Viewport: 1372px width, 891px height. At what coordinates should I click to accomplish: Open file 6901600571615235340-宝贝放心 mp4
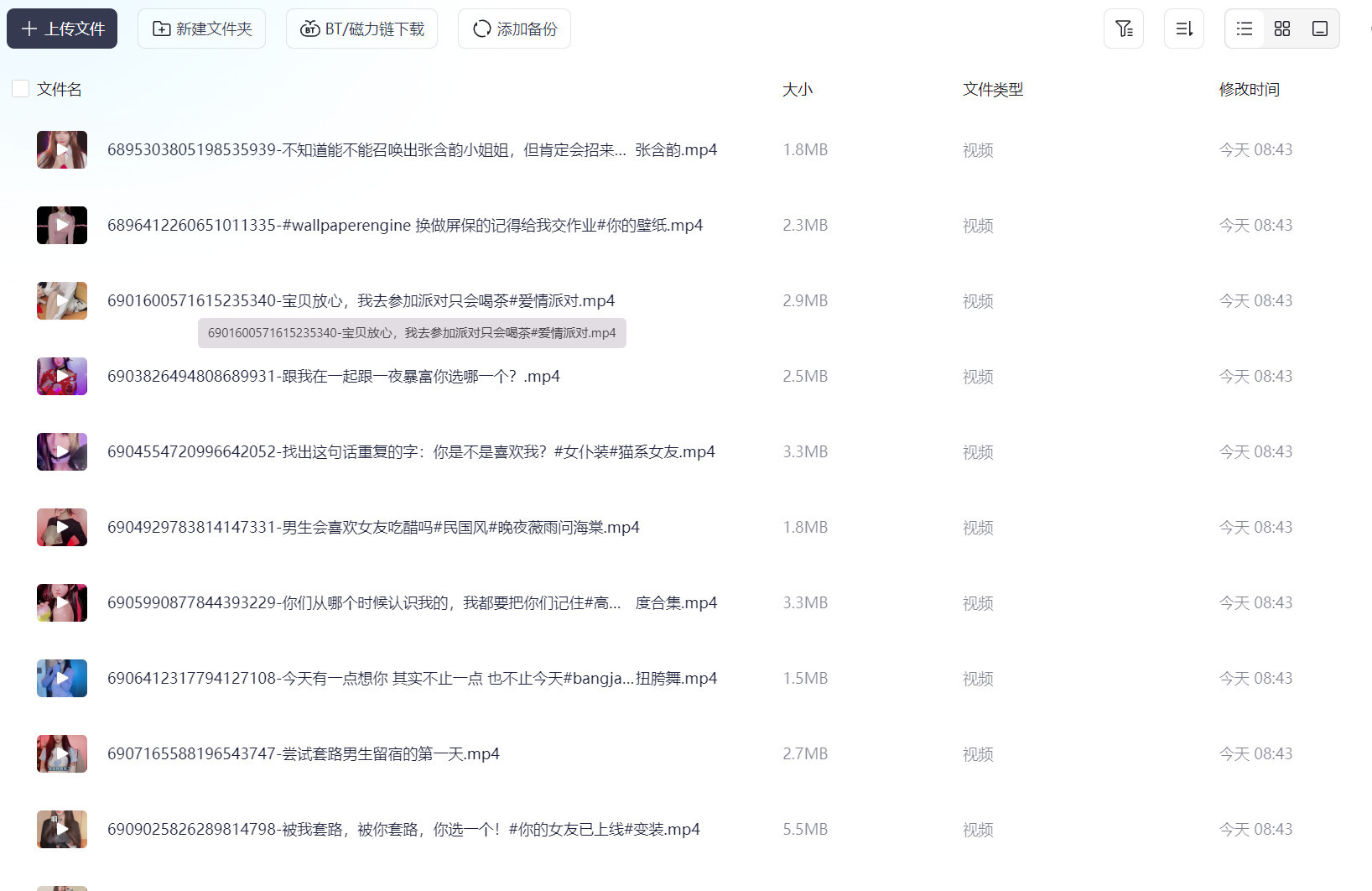pyautogui.click(x=361, y=300)
